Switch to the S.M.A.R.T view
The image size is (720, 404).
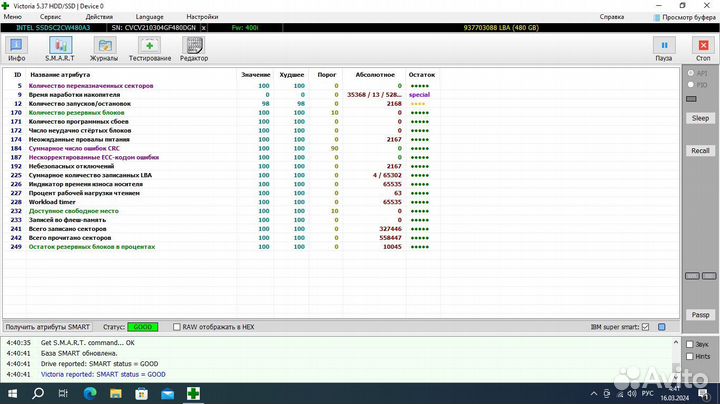[60, 49]
